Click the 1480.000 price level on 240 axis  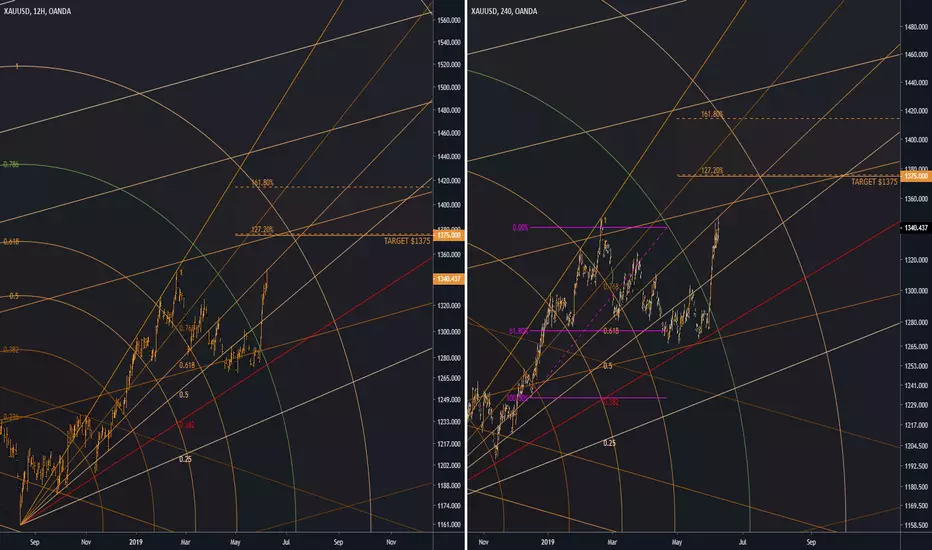tap(916, 27)
